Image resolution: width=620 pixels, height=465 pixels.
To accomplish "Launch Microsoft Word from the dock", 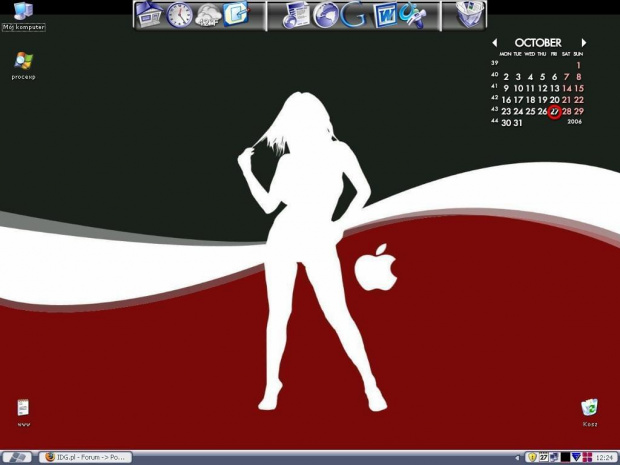I will [384, 15].
